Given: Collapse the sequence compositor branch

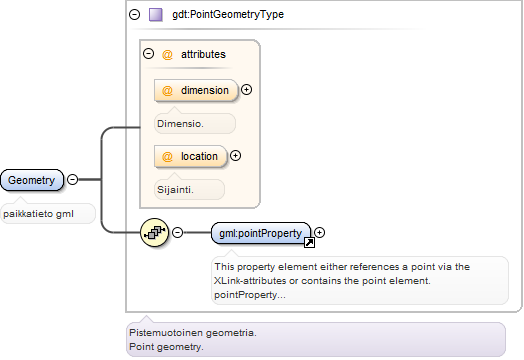Looking at the screenshot, I should pos(177,232).
